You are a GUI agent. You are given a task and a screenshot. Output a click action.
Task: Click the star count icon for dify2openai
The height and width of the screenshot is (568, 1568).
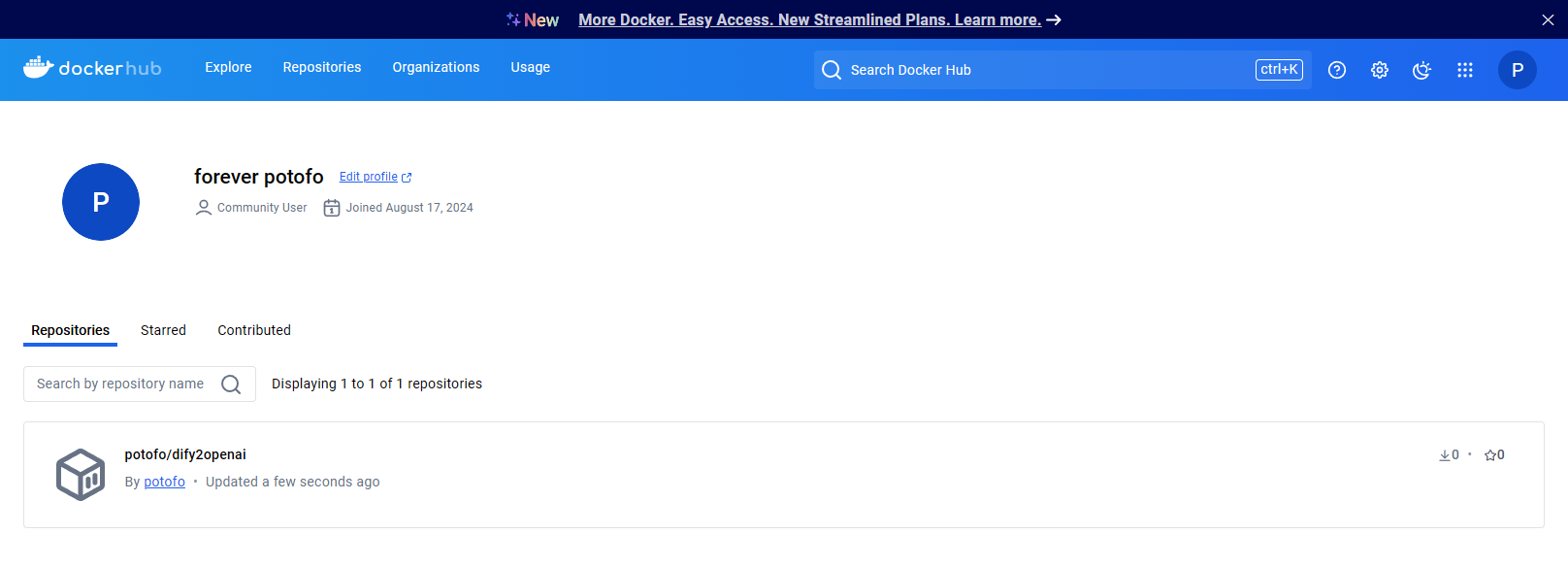pyautogui.click(x=1490, y=455)
